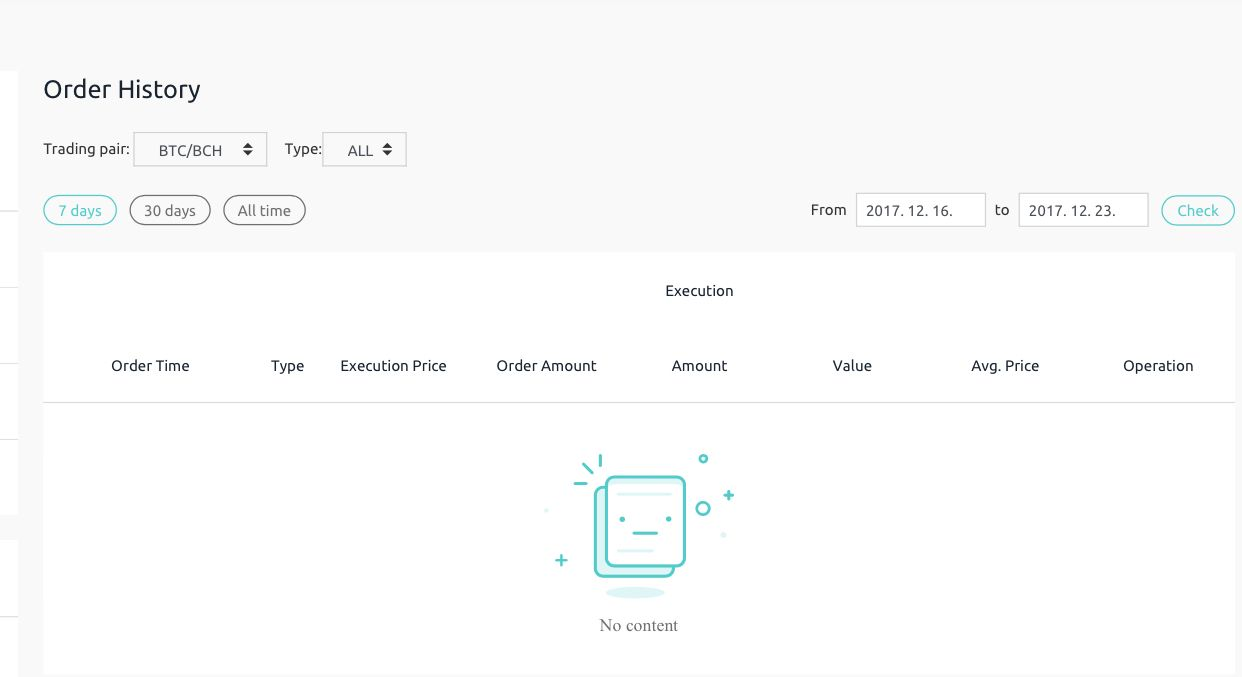Click the Execution Price column header
This screenshot has height=677, width=1242.
pos(393,366)
